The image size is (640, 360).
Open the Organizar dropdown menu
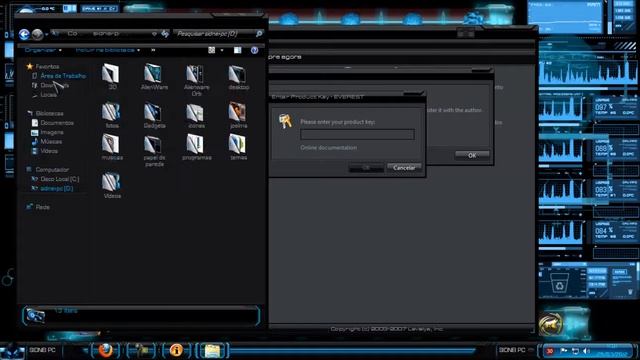[43, 50]
